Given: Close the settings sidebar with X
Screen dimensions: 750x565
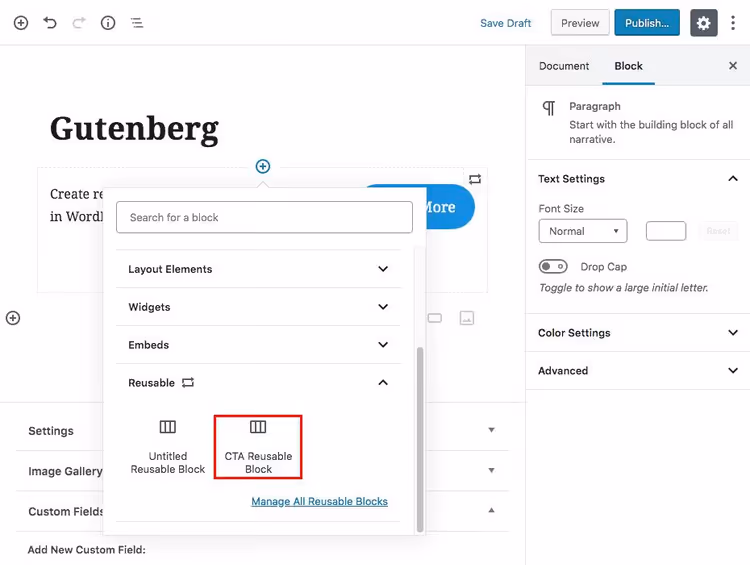Looking at the screenshot, I should tap(733, 66).
